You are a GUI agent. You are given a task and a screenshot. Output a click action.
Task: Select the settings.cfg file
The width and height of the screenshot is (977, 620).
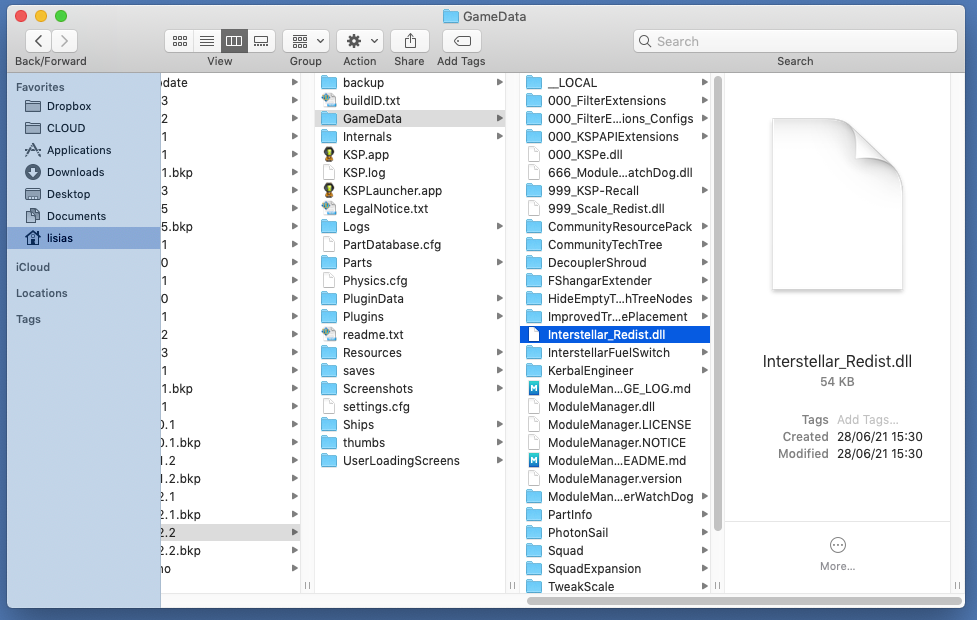(x=410, y=407)
